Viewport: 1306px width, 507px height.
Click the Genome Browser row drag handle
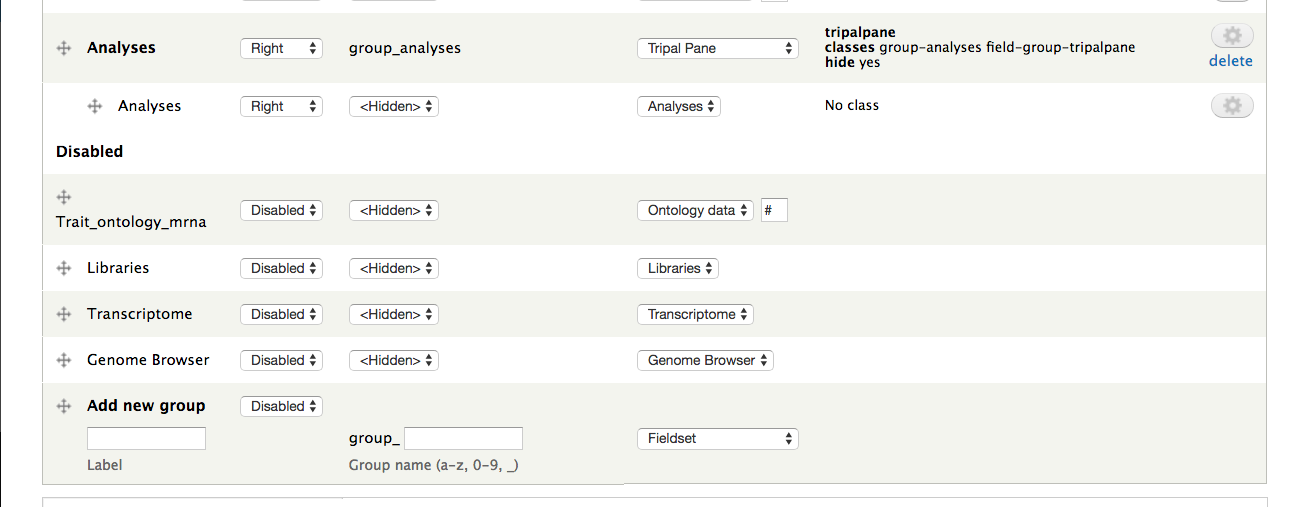point(64,360)
